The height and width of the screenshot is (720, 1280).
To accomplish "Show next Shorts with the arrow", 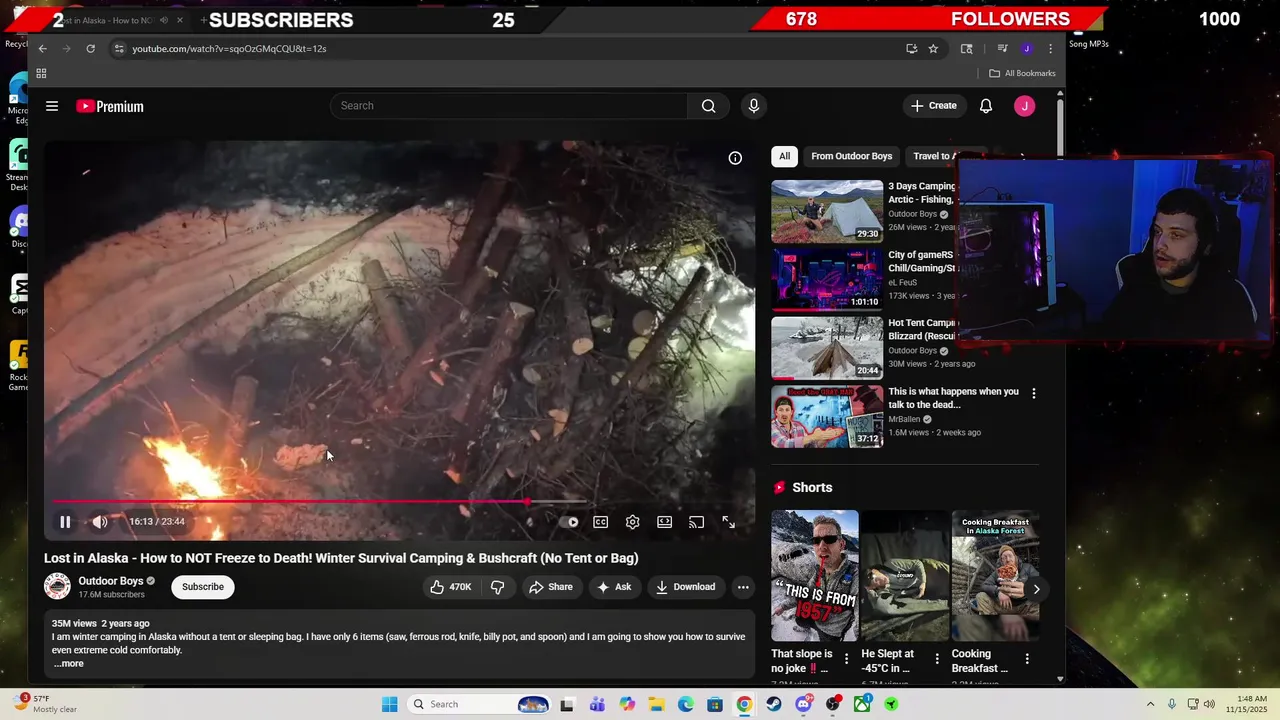I will point(1036,589).
